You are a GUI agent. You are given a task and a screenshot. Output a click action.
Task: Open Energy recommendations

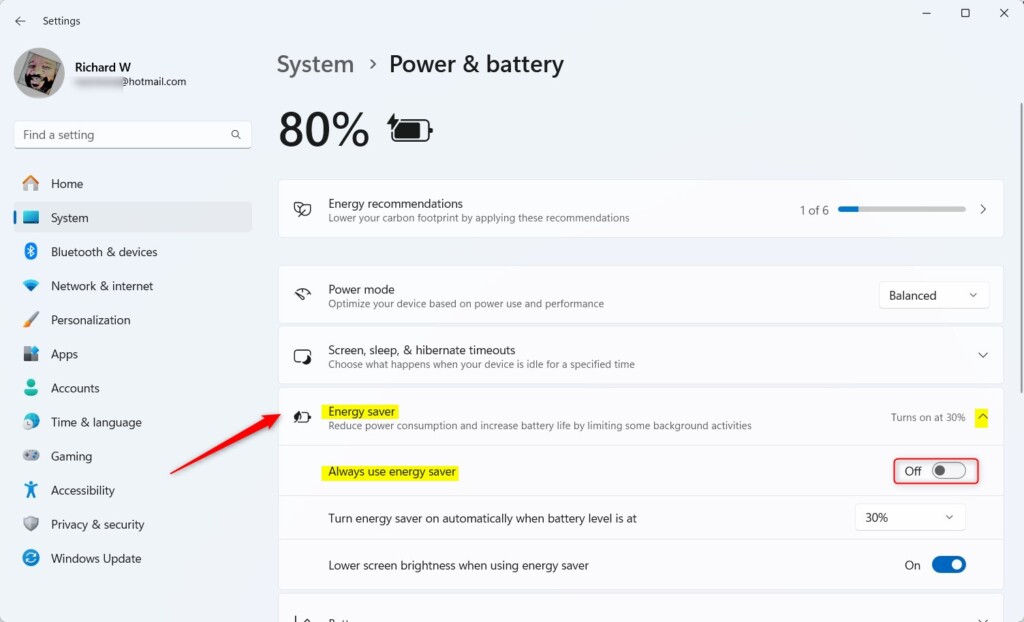click(641, 209)
